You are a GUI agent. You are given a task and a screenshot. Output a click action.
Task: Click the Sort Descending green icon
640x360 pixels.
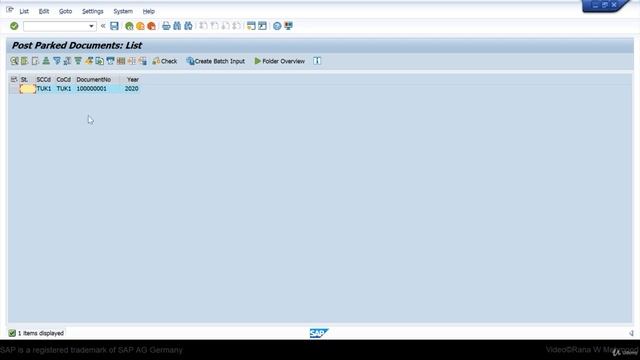coord(78,61)
